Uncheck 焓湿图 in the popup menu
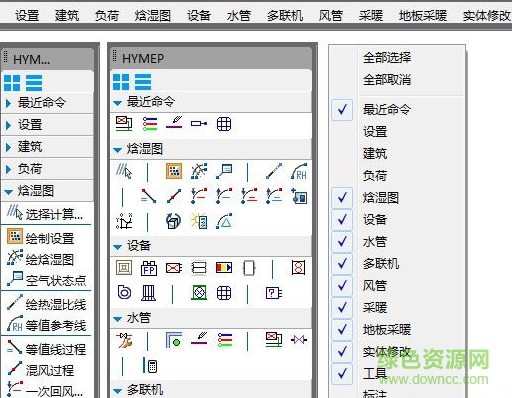512x398 pixels. click(342, 197)
